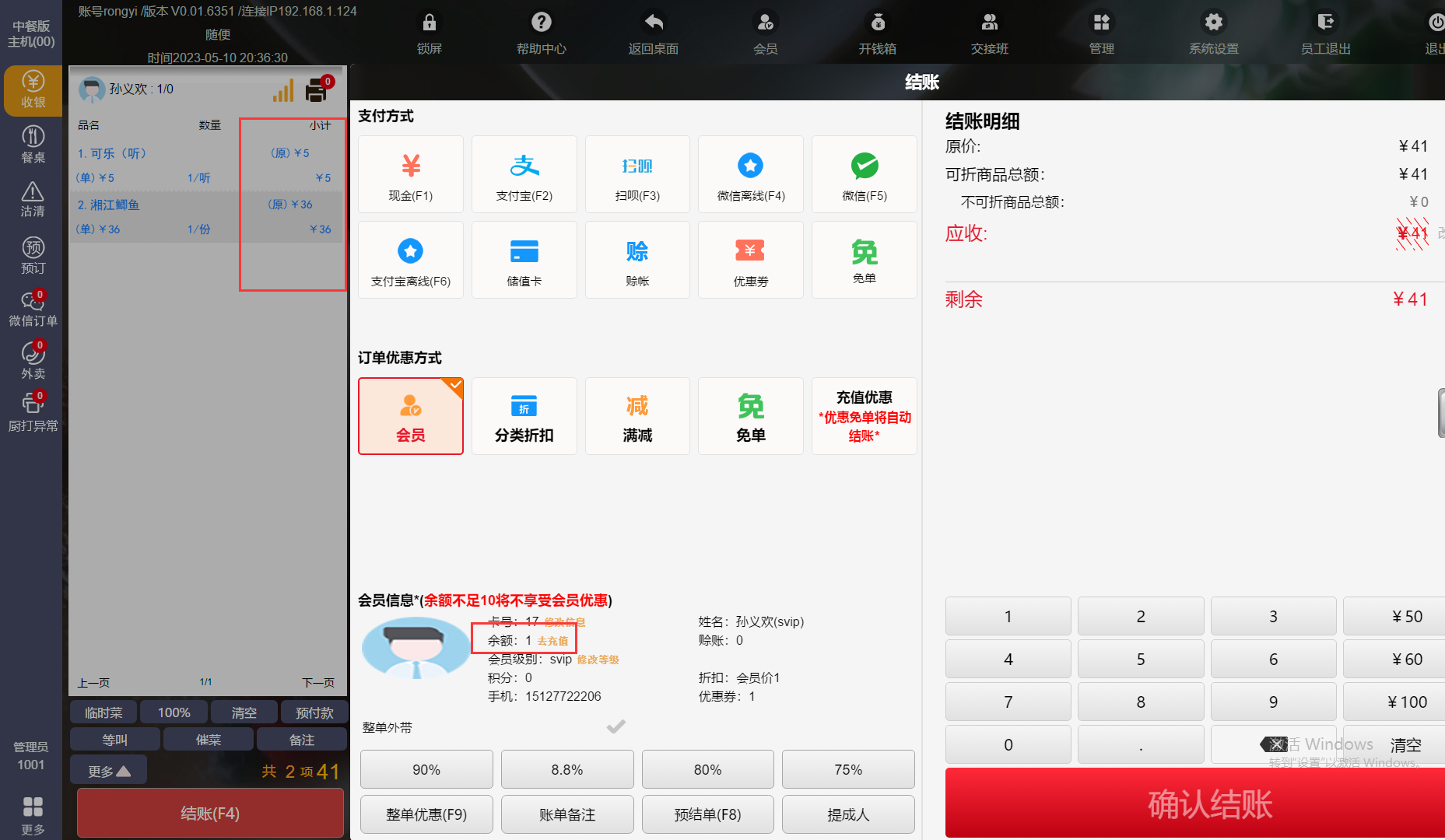Lock the screen with 锁屏 icon
Screen dimensions: 1445x840
pyautogui.click(x=429, y=32)
